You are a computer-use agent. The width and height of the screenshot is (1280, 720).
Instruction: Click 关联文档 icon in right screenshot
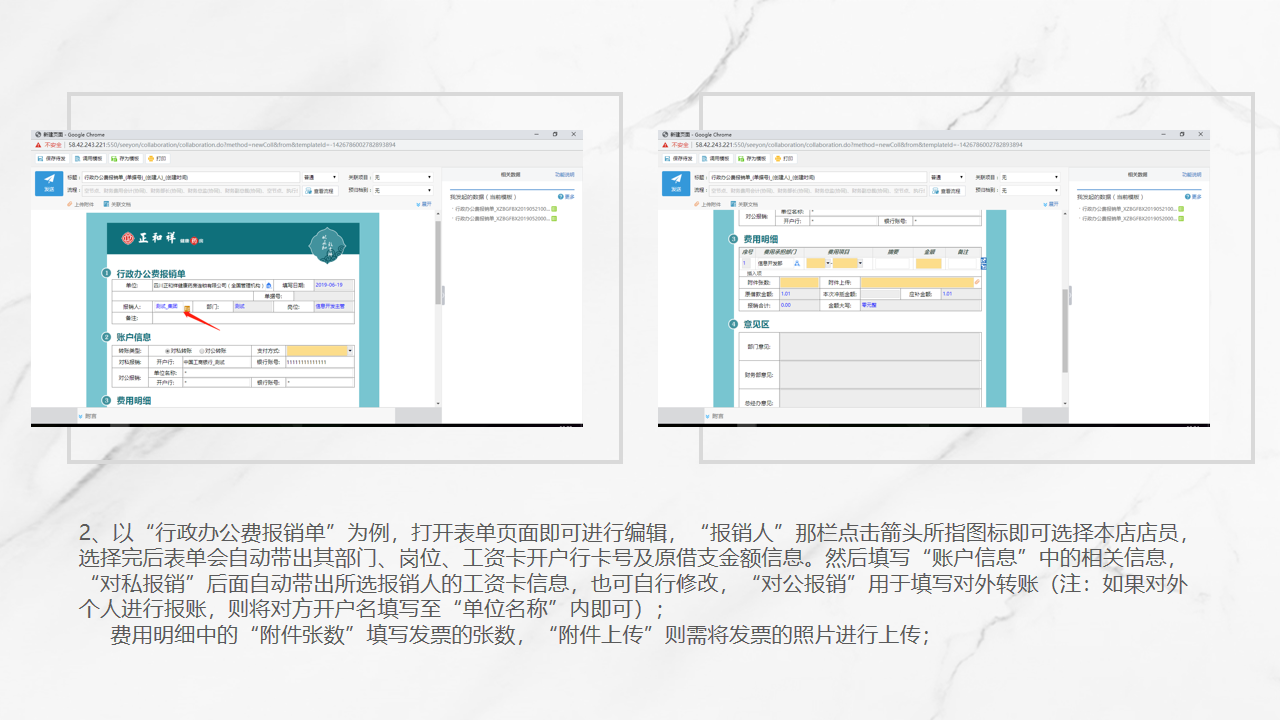coord(733,204)
